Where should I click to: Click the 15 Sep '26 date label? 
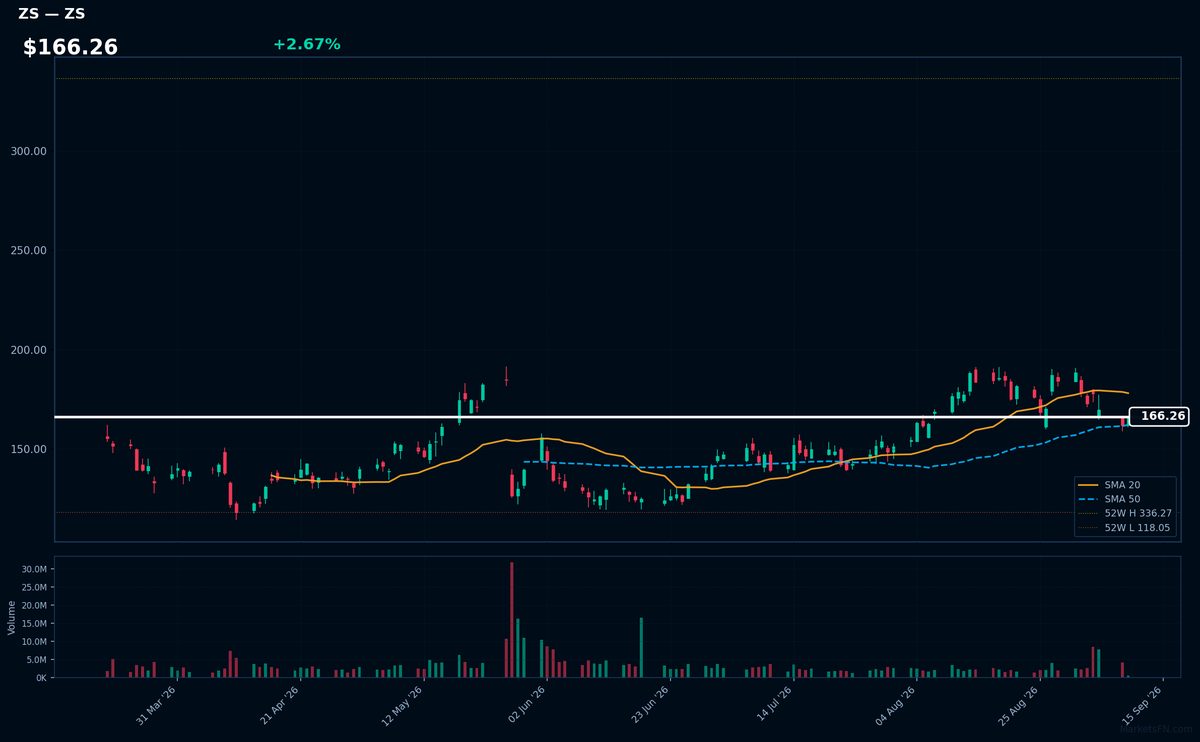tap(1143, 705)
